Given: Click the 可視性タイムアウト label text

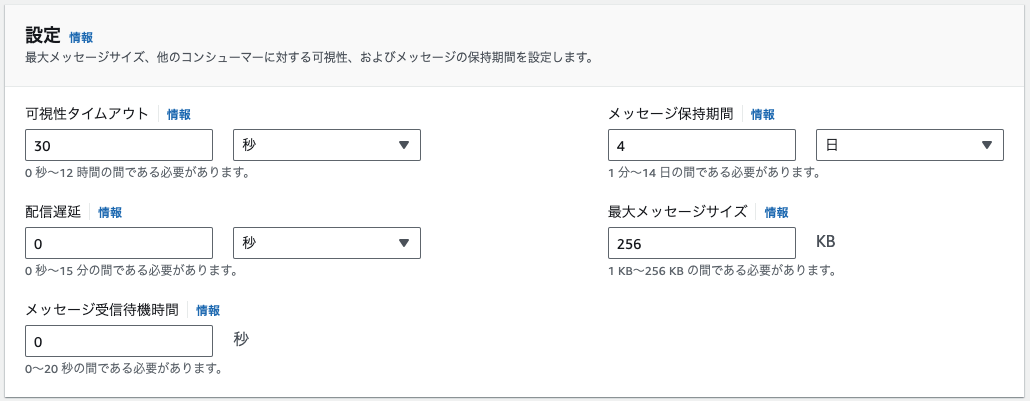Looking at the screenshot, I should coord(87,114).
